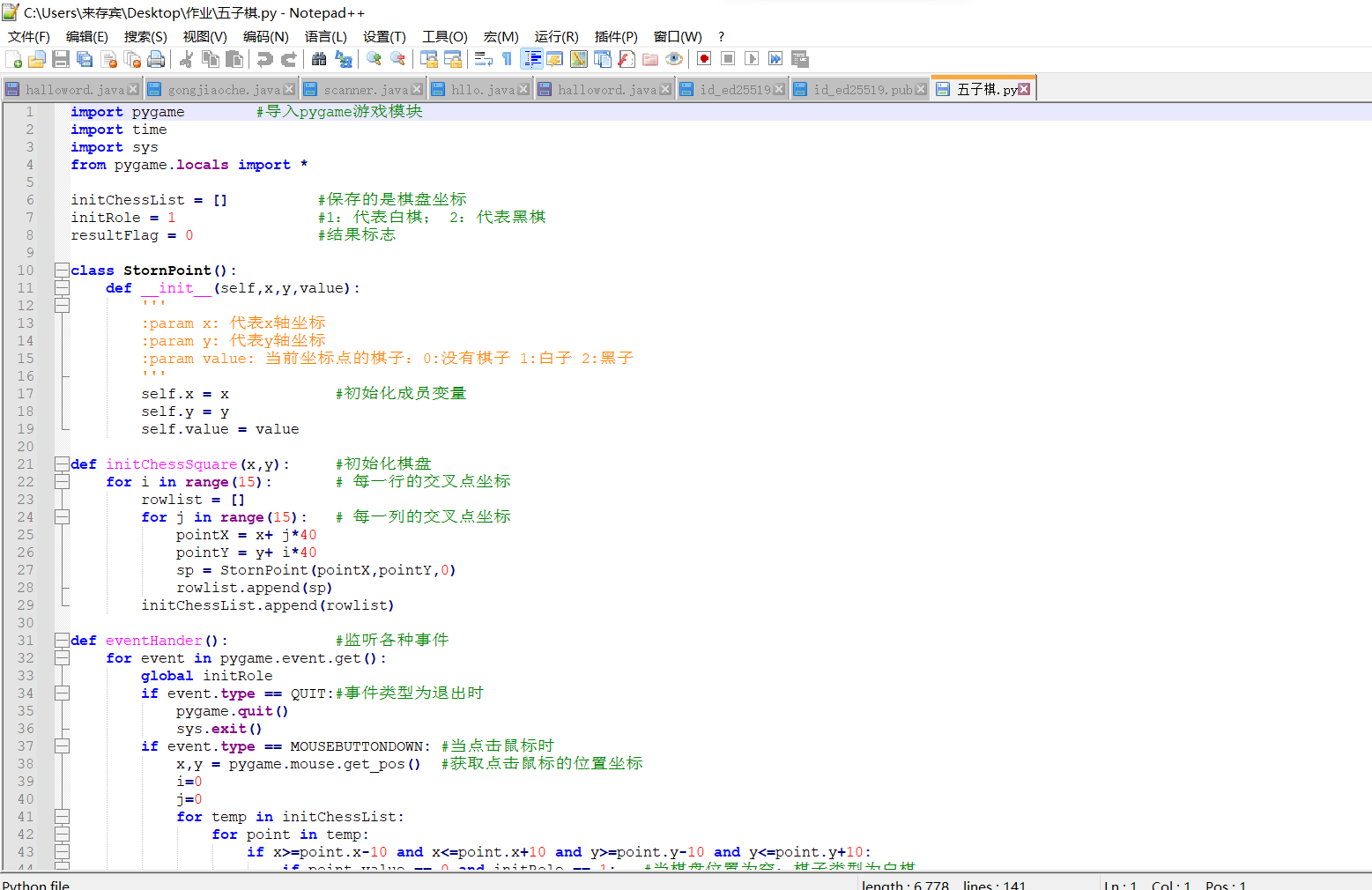Screen dimensions: 1372x890
Task: Close the gongjiaoche.java tab
Action: pos(289,89)
